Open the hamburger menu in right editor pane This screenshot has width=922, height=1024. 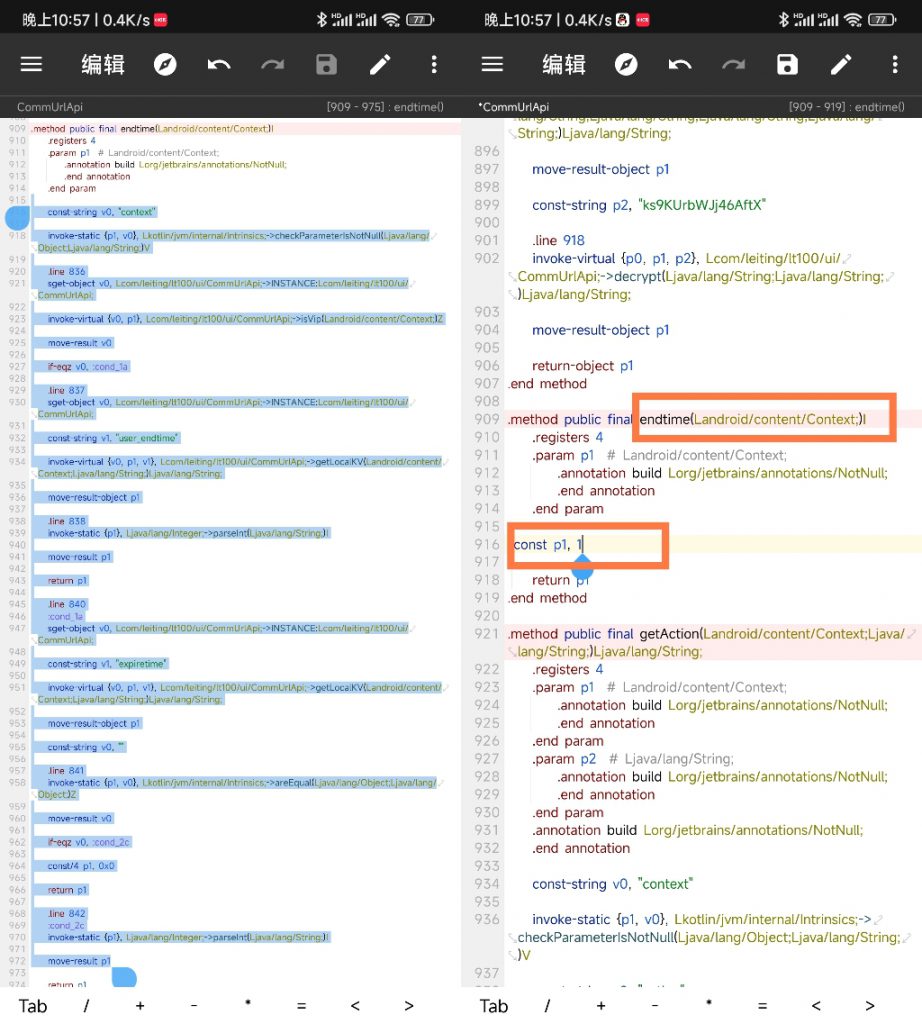pos(492,65)
